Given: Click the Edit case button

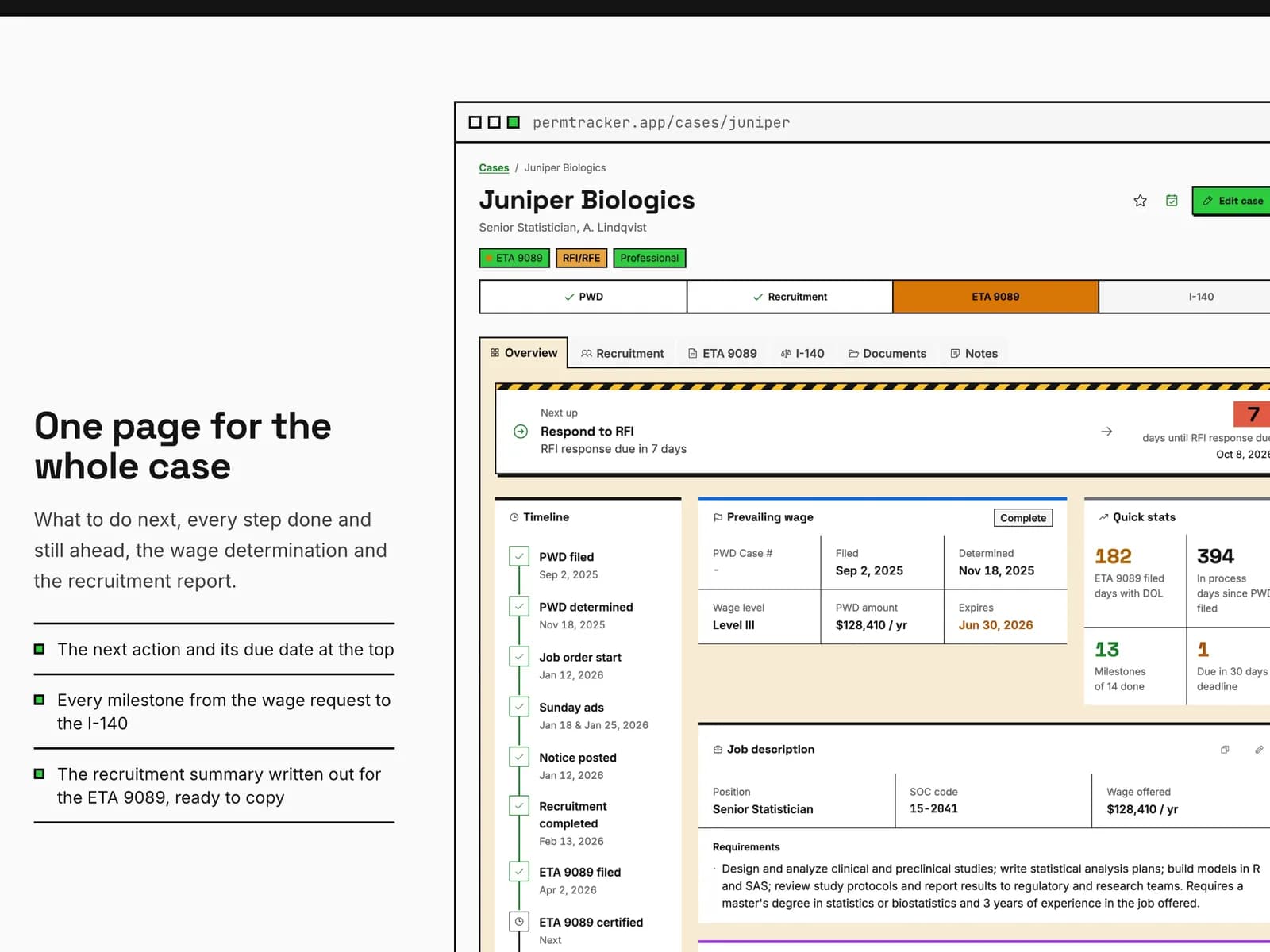Looking at the screenshot, I should tap(1232, 201).
